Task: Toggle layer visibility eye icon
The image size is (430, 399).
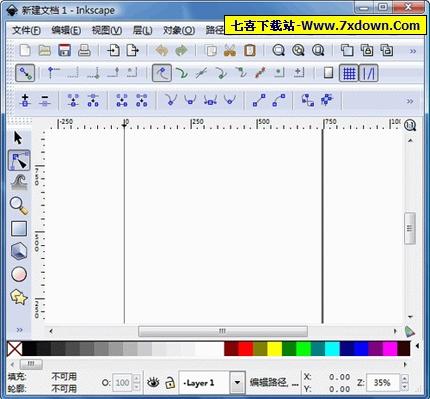Action: 153,382
